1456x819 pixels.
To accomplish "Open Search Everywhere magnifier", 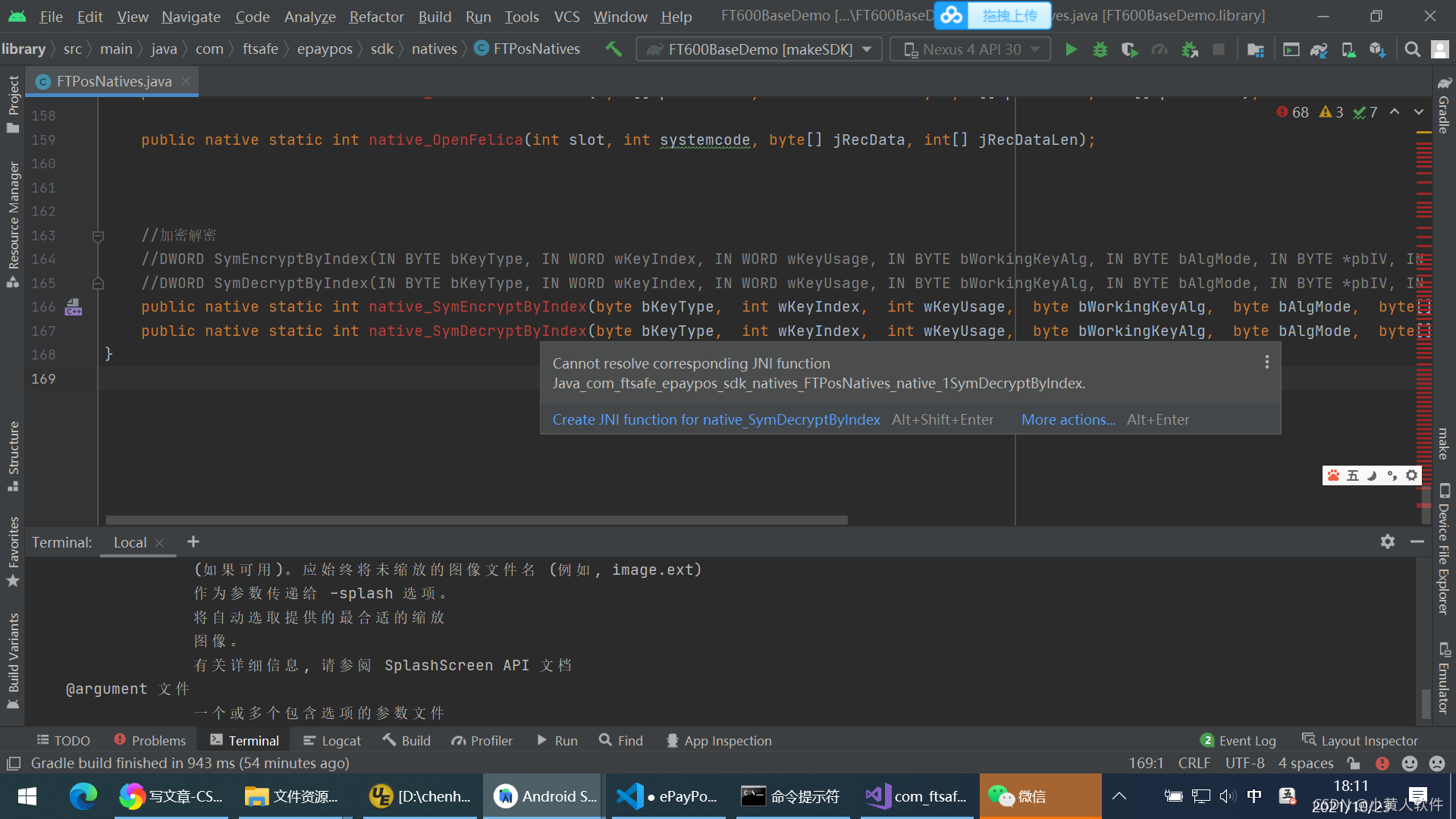I will pyautogui.click(x=1412, y=49).
